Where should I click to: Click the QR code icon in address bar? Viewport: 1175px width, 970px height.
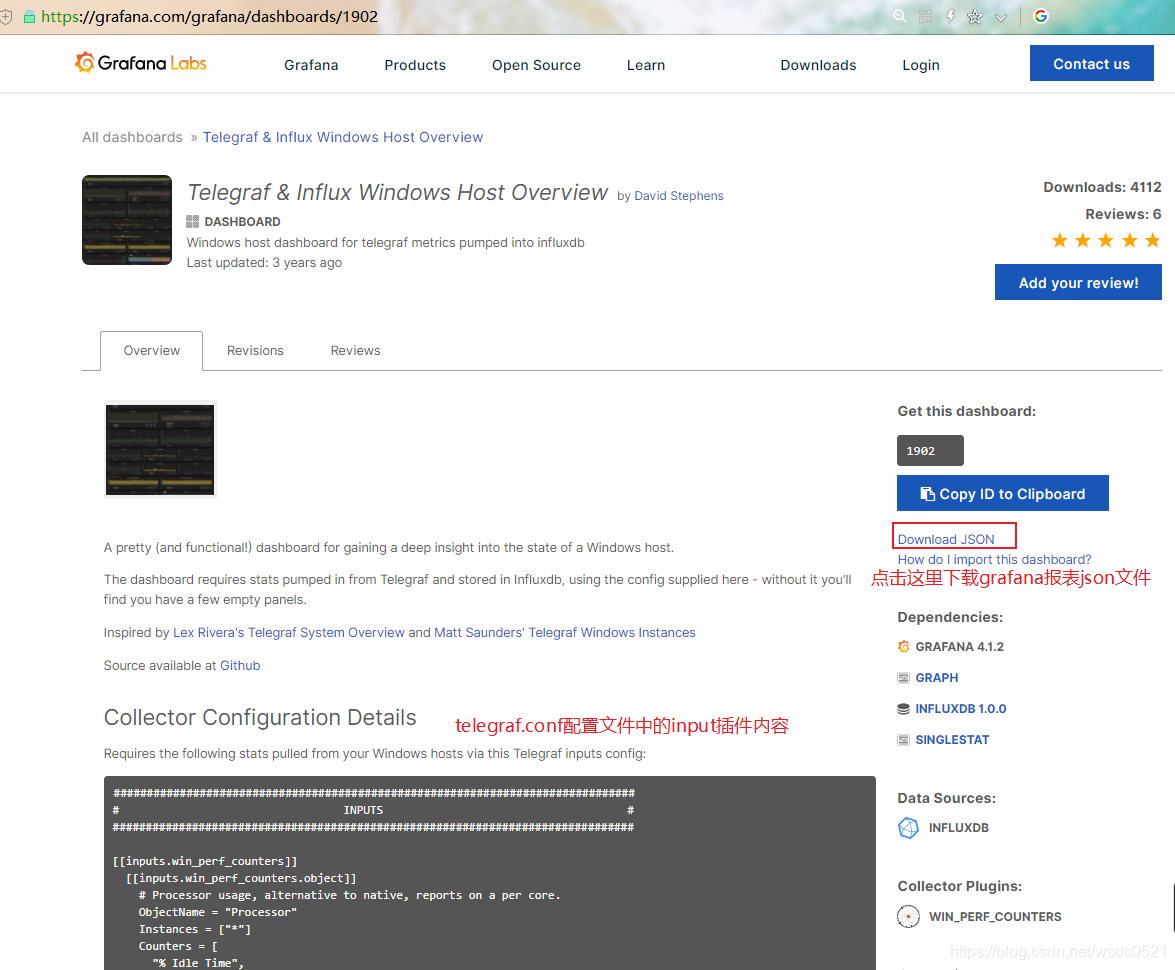point(925,16)
